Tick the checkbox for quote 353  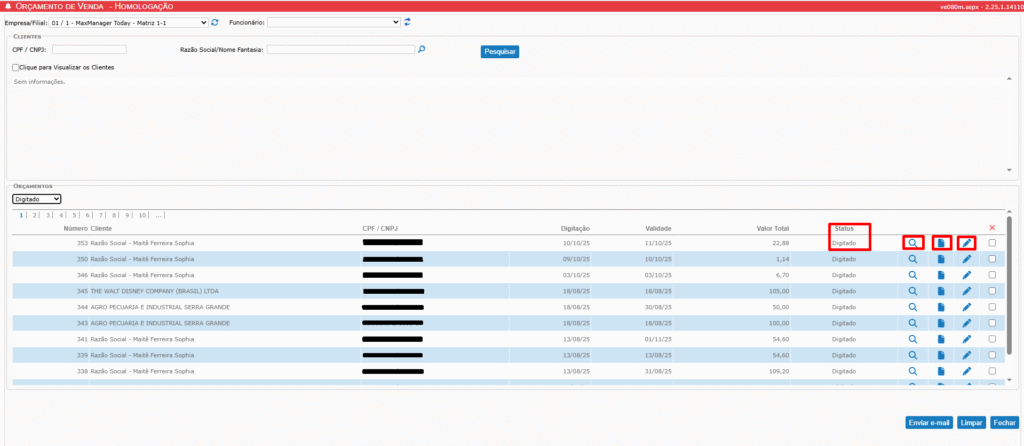click(x=992, y=243)
